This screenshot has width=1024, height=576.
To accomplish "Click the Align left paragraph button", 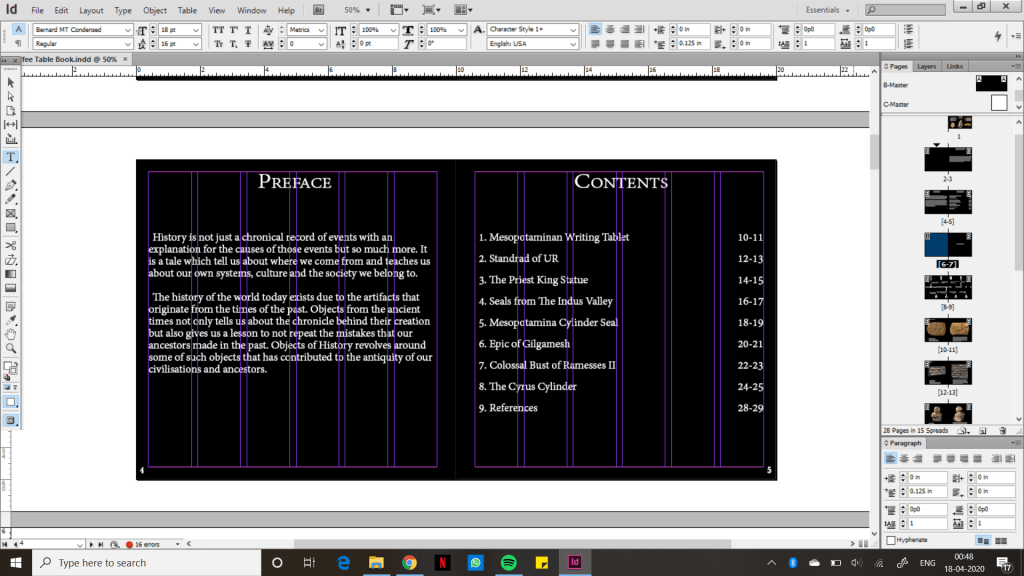I will pos(593,29).
